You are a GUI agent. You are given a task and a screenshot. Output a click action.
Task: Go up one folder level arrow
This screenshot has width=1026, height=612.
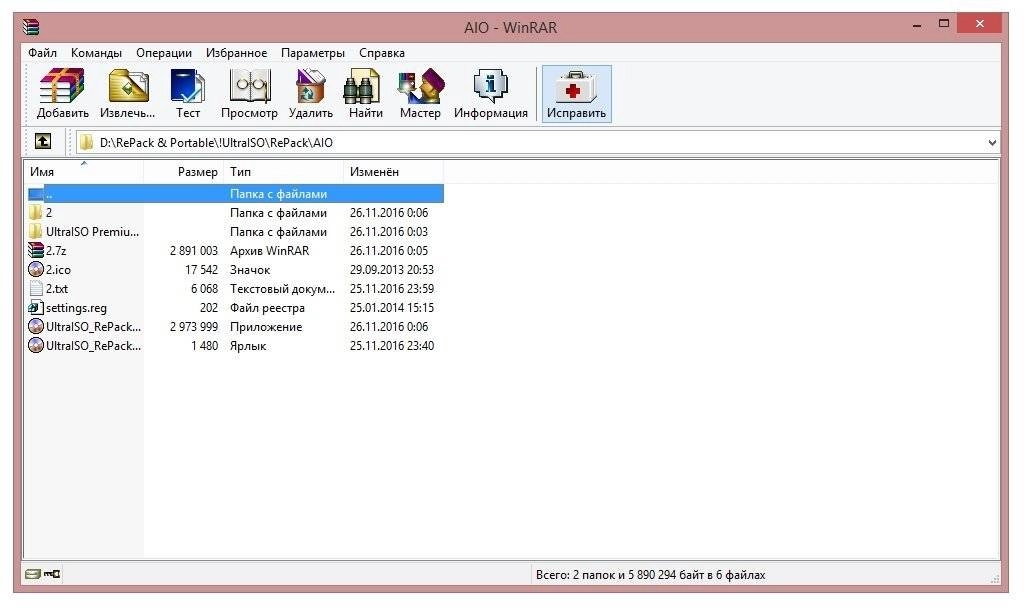(43, 141)
